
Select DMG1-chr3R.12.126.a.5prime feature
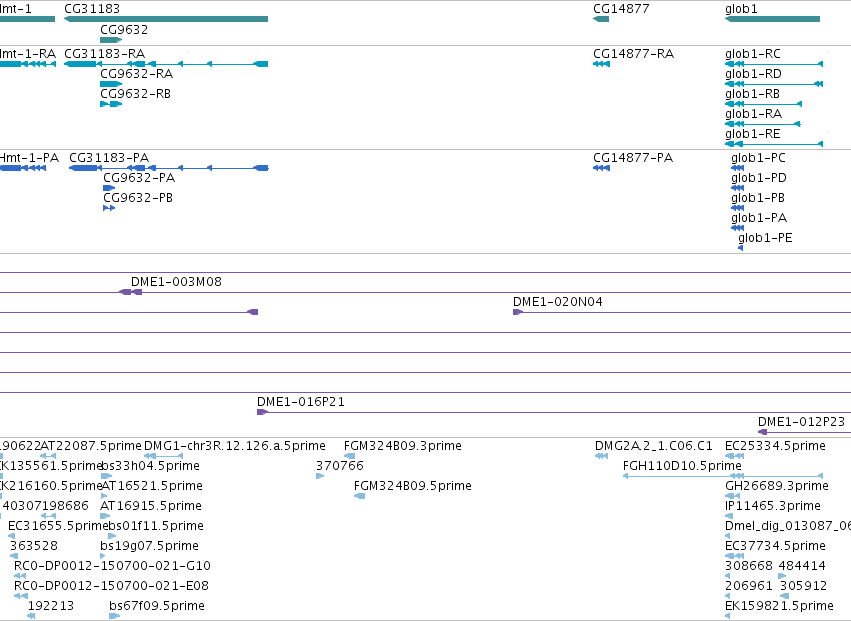(163, 456)
